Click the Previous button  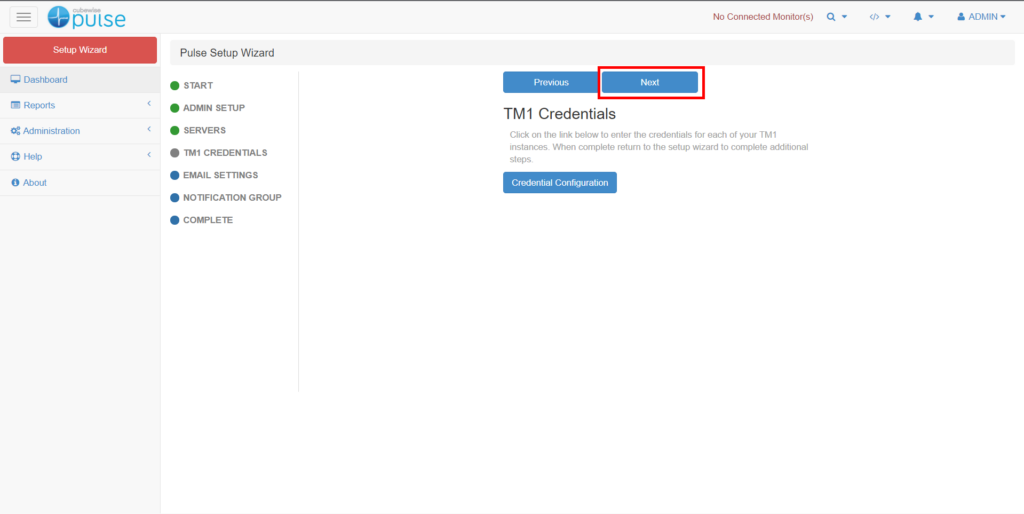point(551,82)
